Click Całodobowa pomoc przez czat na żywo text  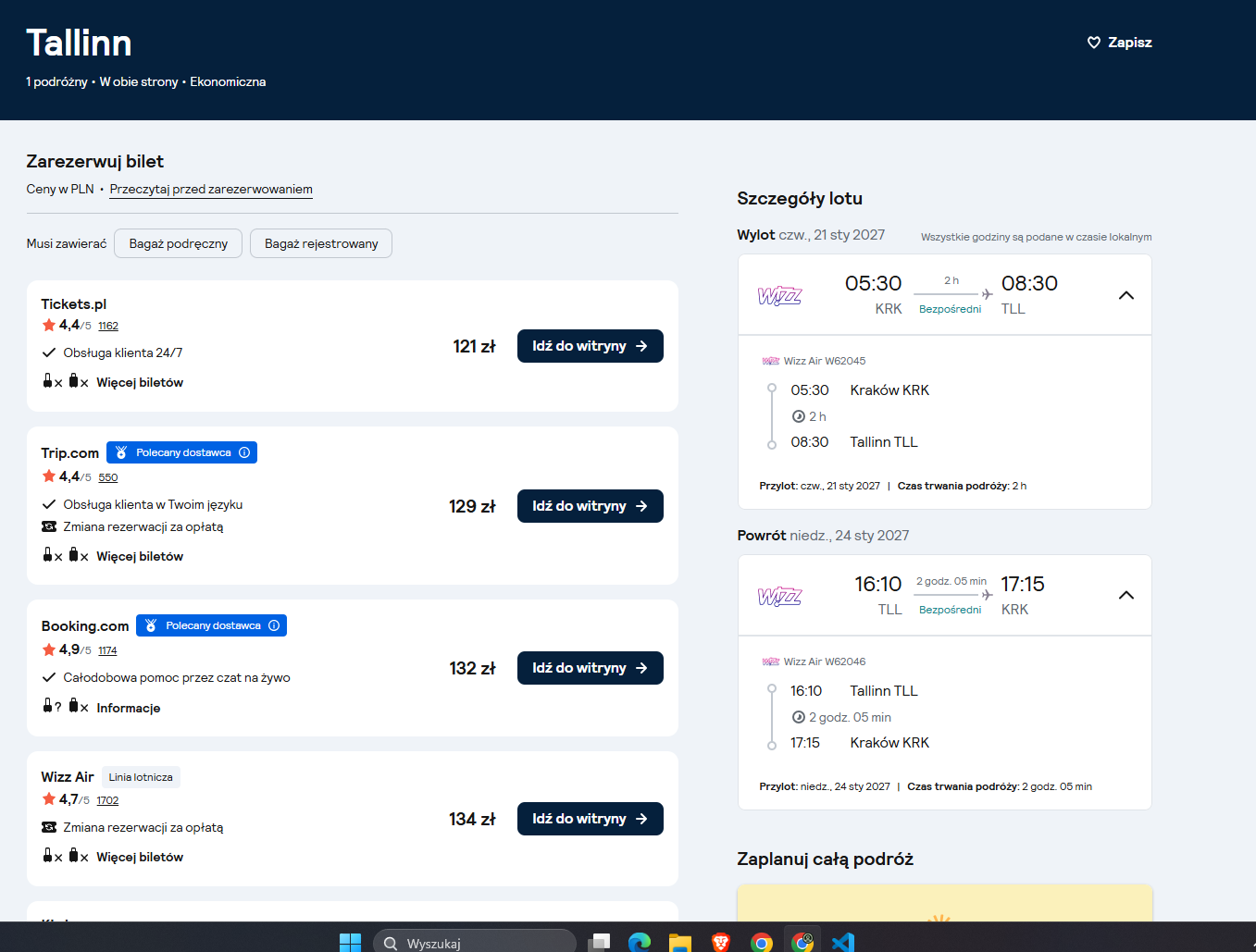[177, 677]
